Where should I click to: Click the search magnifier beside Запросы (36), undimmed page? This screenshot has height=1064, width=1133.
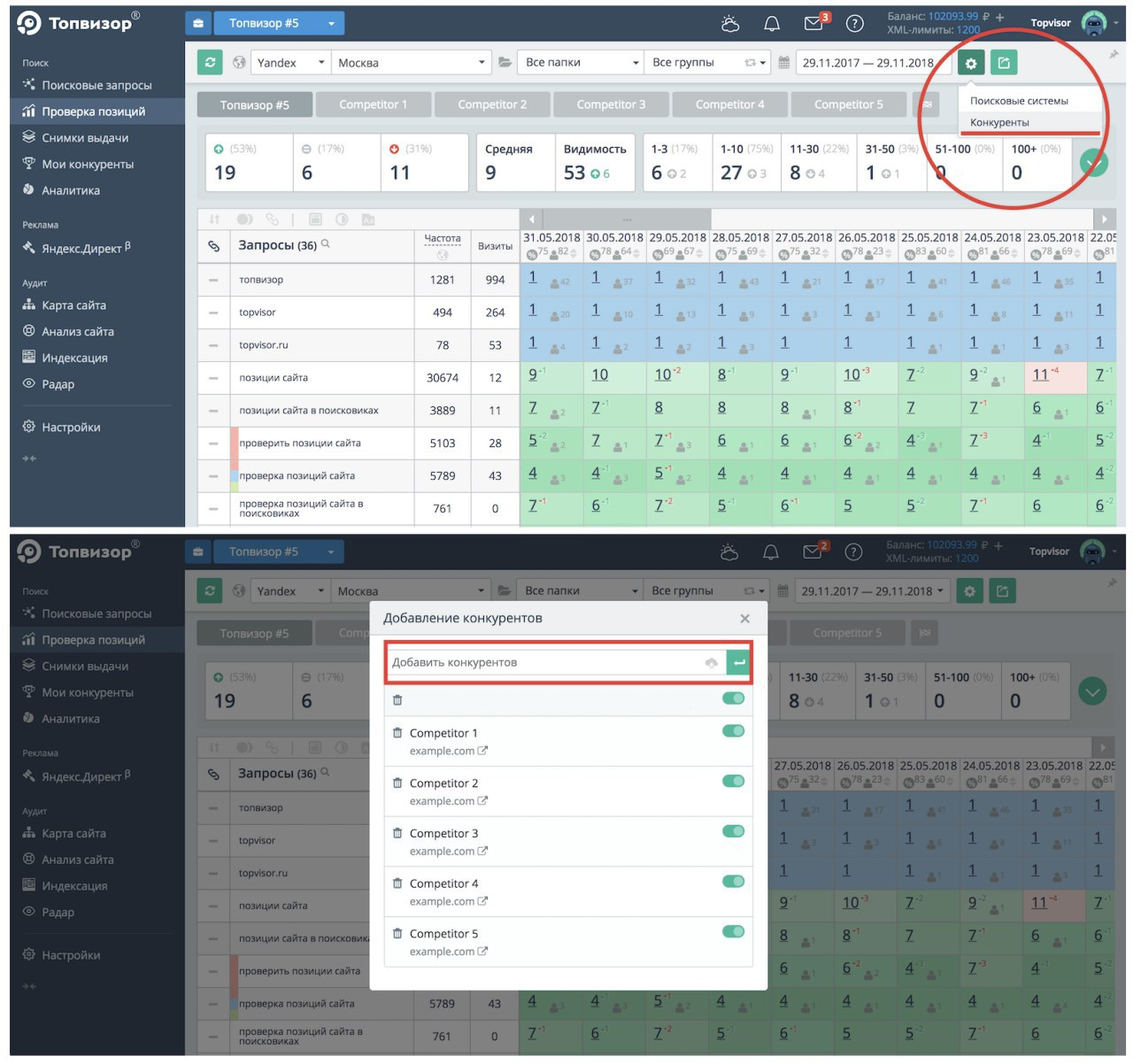[x=326, y=244]
